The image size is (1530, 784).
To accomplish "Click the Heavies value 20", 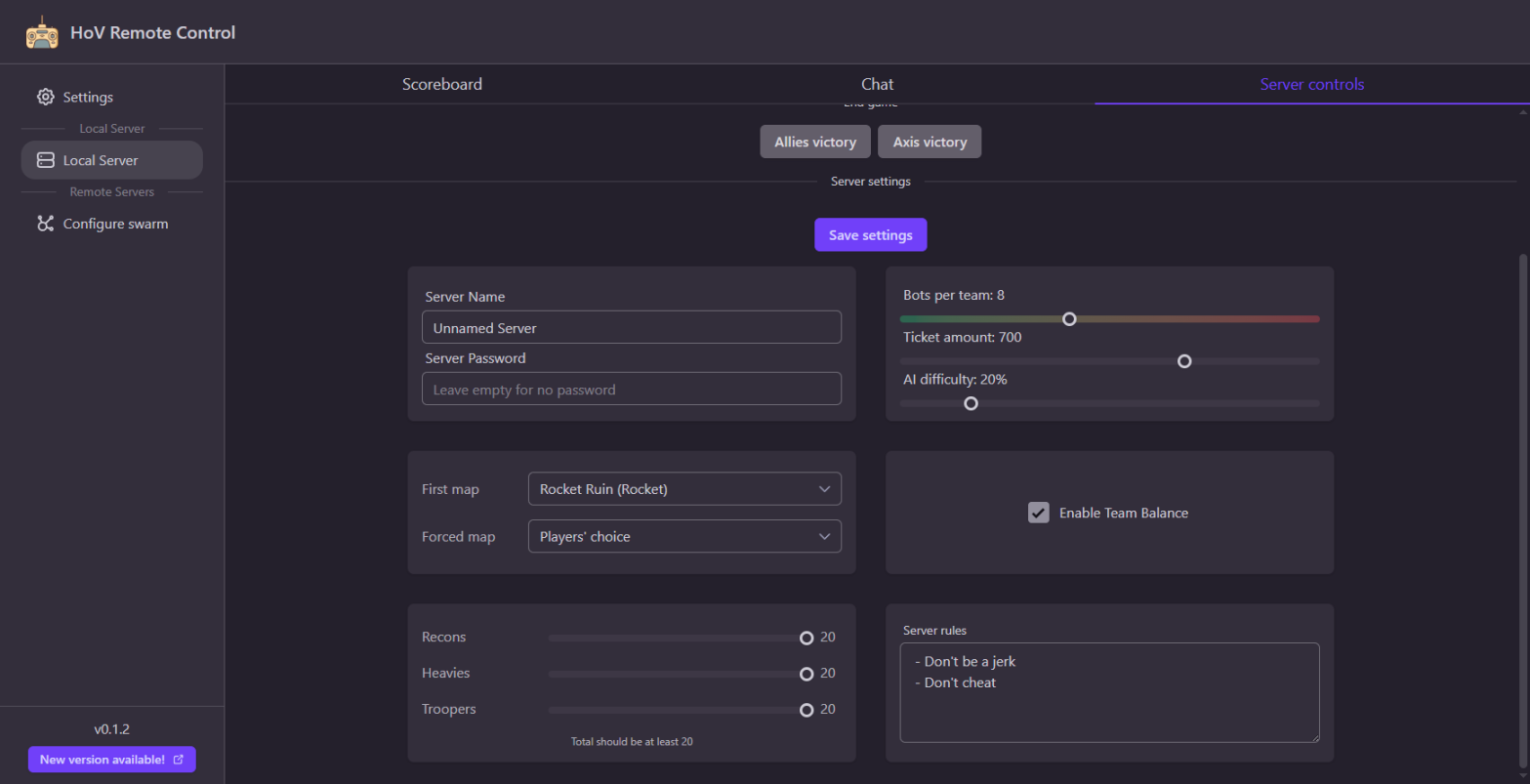I will 828,673.
